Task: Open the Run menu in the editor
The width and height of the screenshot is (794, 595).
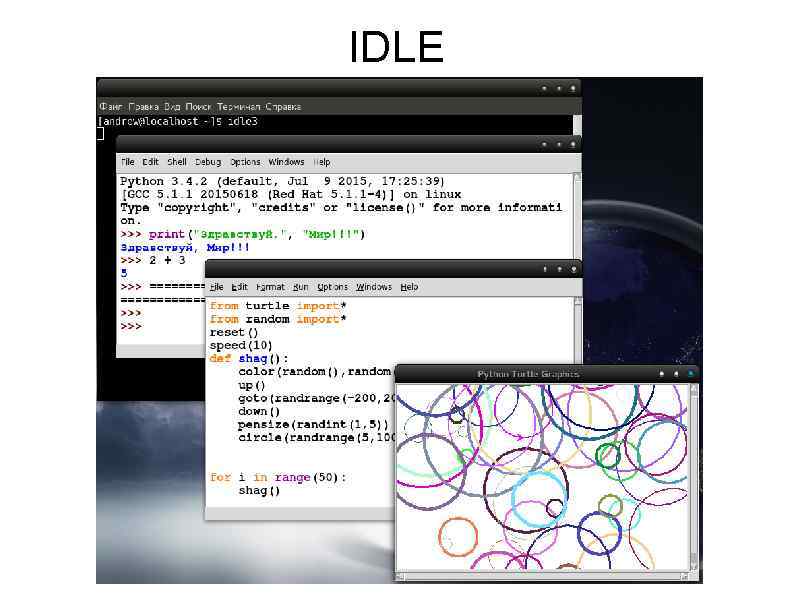Action: (300, 287)
